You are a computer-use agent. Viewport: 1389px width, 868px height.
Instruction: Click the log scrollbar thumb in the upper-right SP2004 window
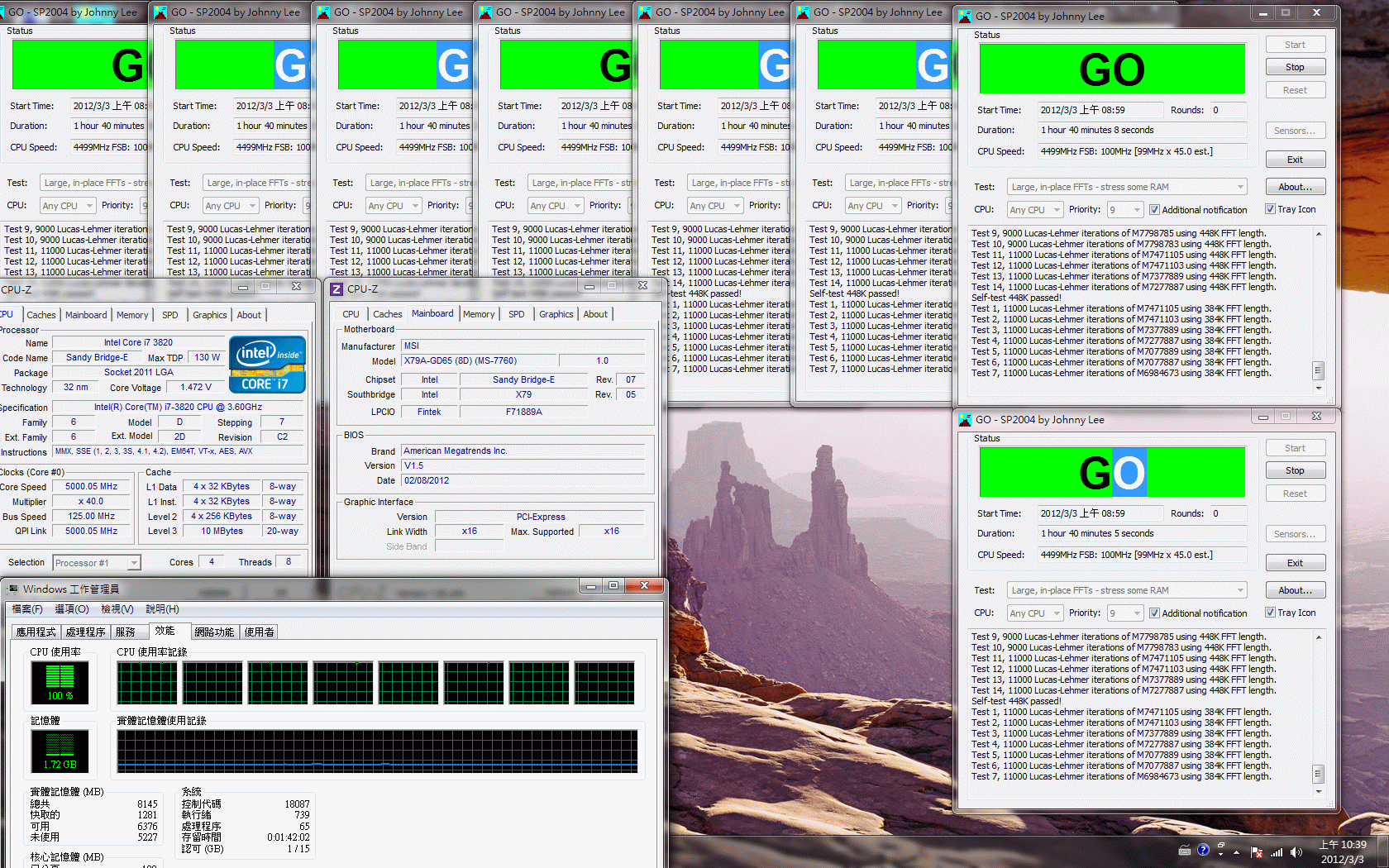point(1318,370)
